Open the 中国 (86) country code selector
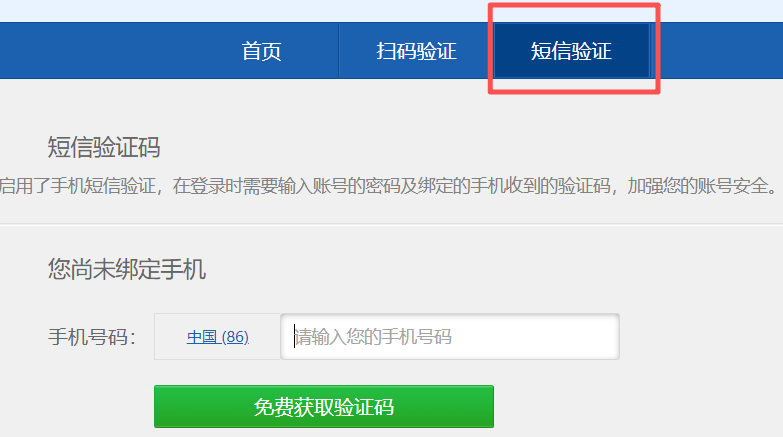Screen dimensions: 783x437 coord(218,337)
